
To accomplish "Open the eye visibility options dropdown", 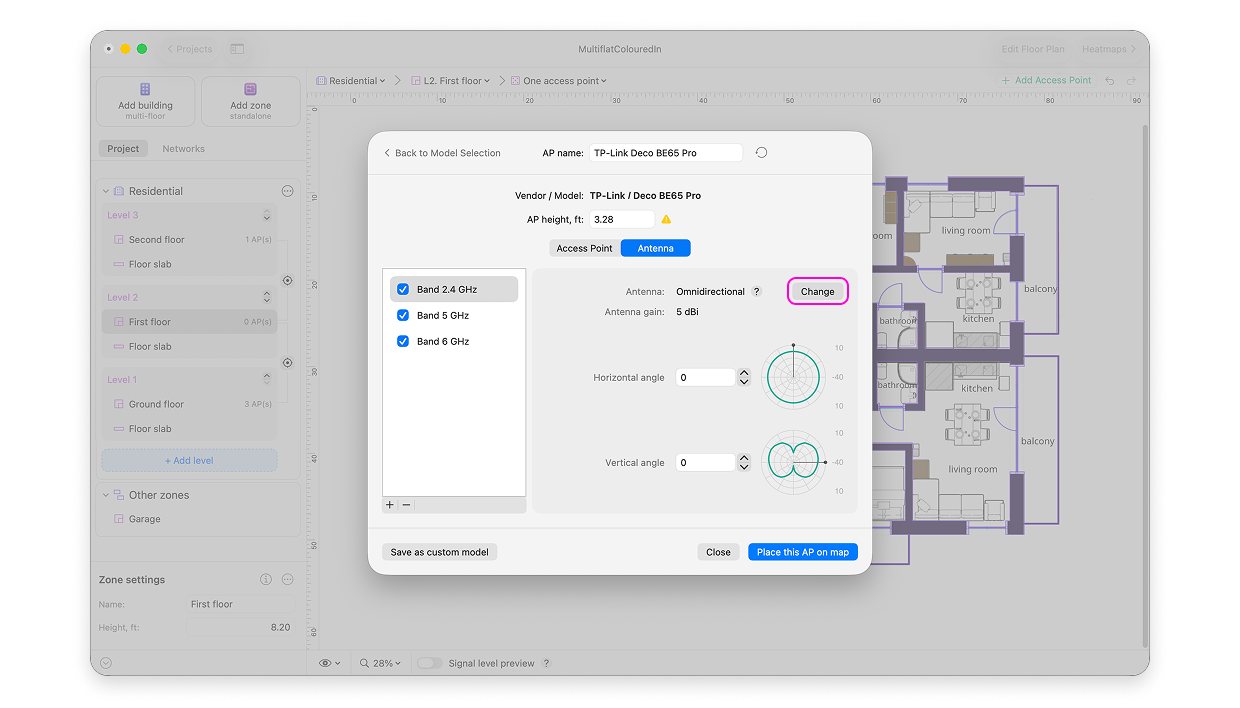I will point(330,663).
